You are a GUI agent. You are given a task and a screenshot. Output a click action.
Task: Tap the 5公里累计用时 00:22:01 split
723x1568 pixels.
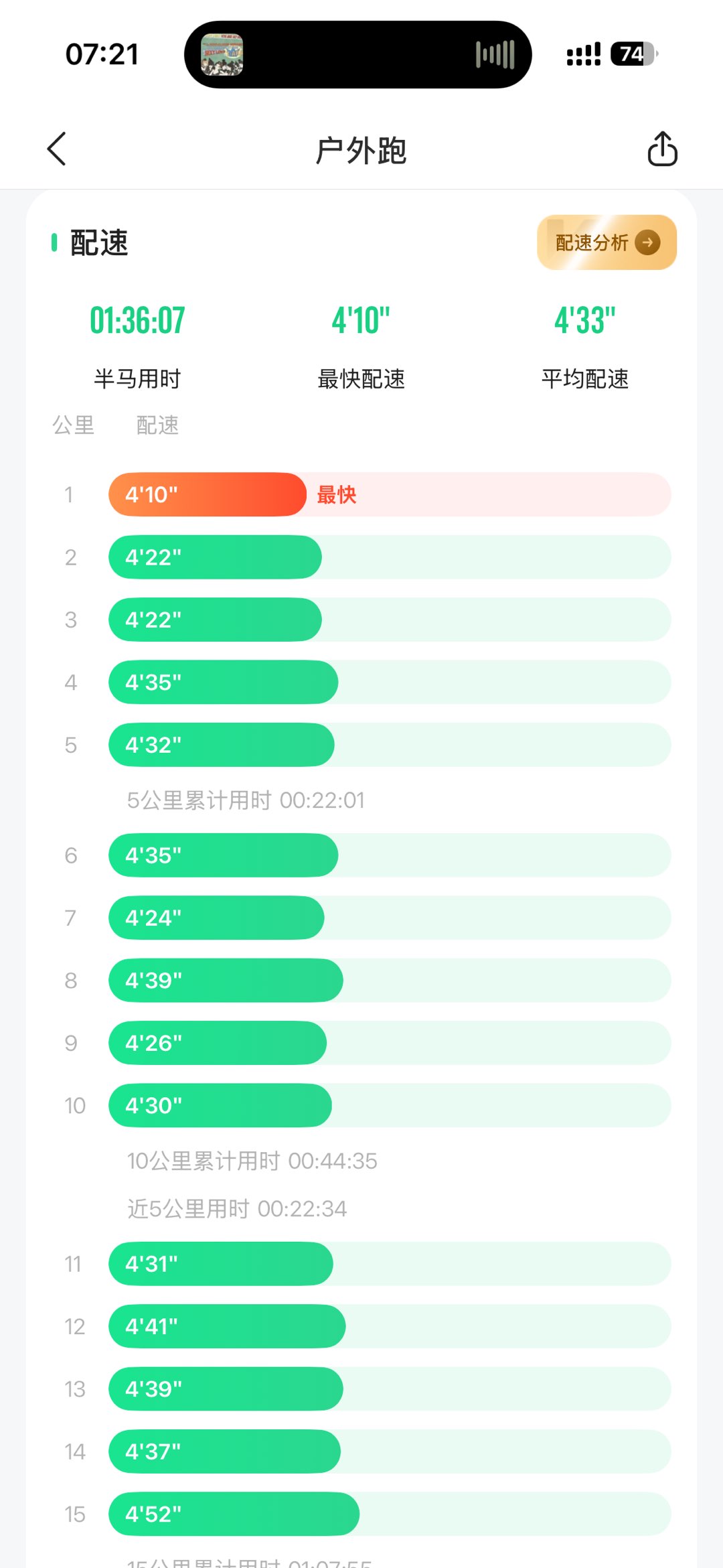[246, 800]
